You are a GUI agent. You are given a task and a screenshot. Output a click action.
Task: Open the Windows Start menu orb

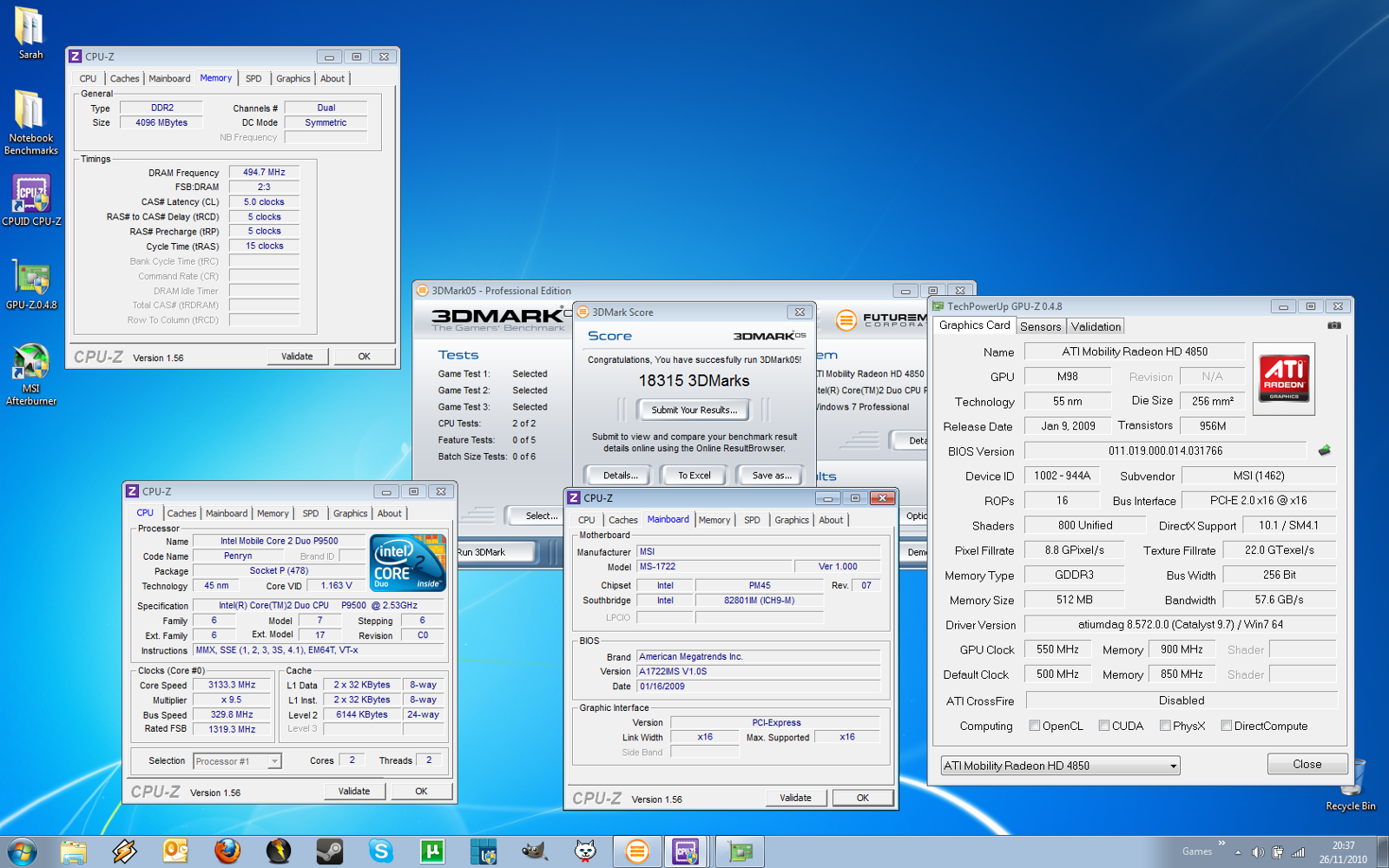[22, 852]
